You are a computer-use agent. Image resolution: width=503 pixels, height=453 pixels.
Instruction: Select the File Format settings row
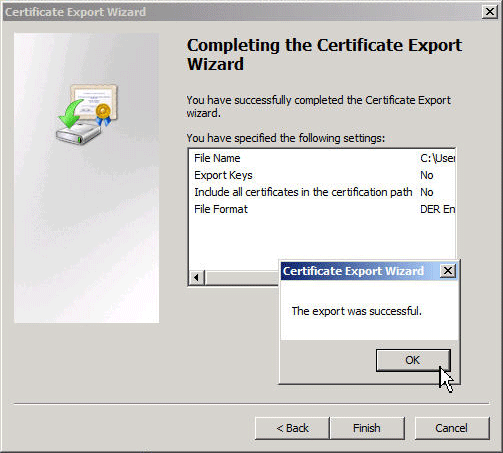(x=322, y=209)
